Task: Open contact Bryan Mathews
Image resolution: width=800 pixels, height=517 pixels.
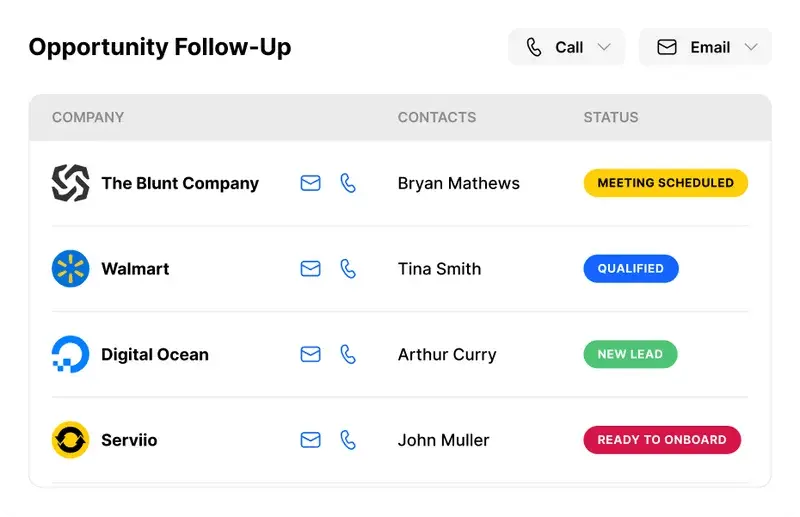Action: (x=458, y=183)
